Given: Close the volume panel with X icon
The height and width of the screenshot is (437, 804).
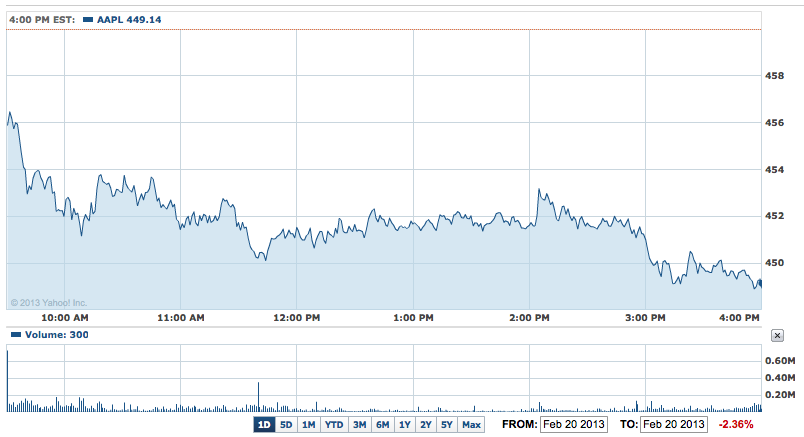Looking at the screenshot, I should [778, 336].
